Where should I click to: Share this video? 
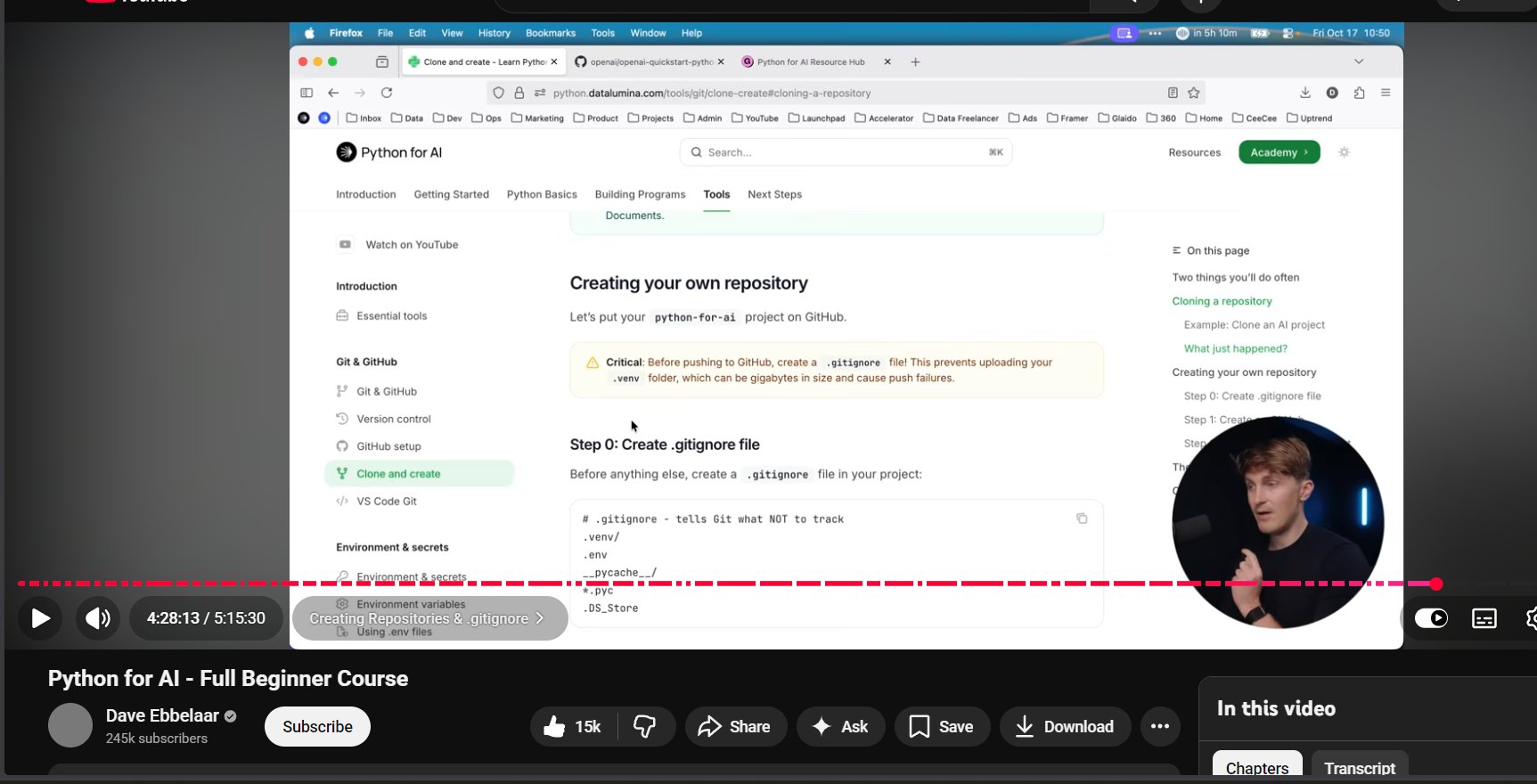click(735, 727)
